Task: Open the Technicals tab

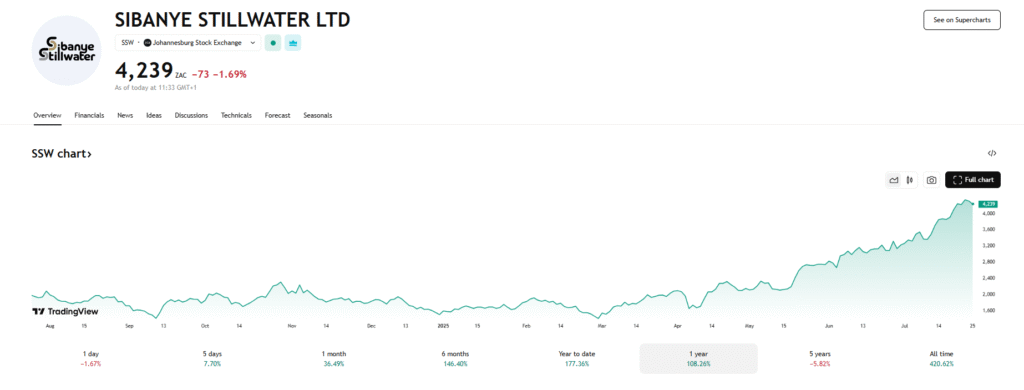Action: click(236, 115)
